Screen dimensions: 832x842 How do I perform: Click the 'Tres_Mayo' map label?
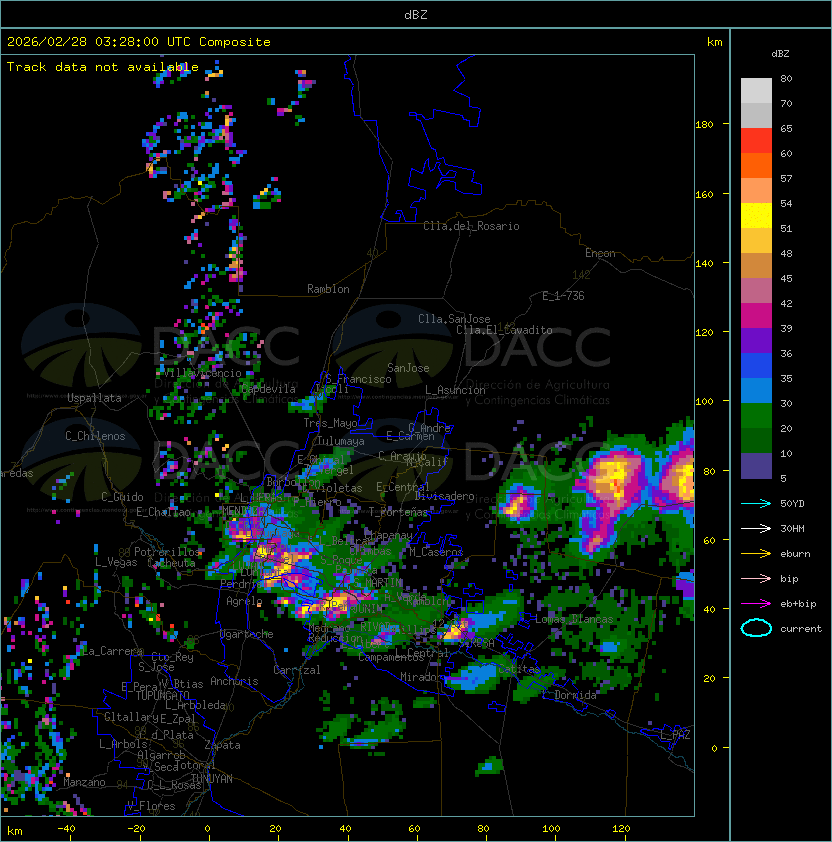[330, 423]
